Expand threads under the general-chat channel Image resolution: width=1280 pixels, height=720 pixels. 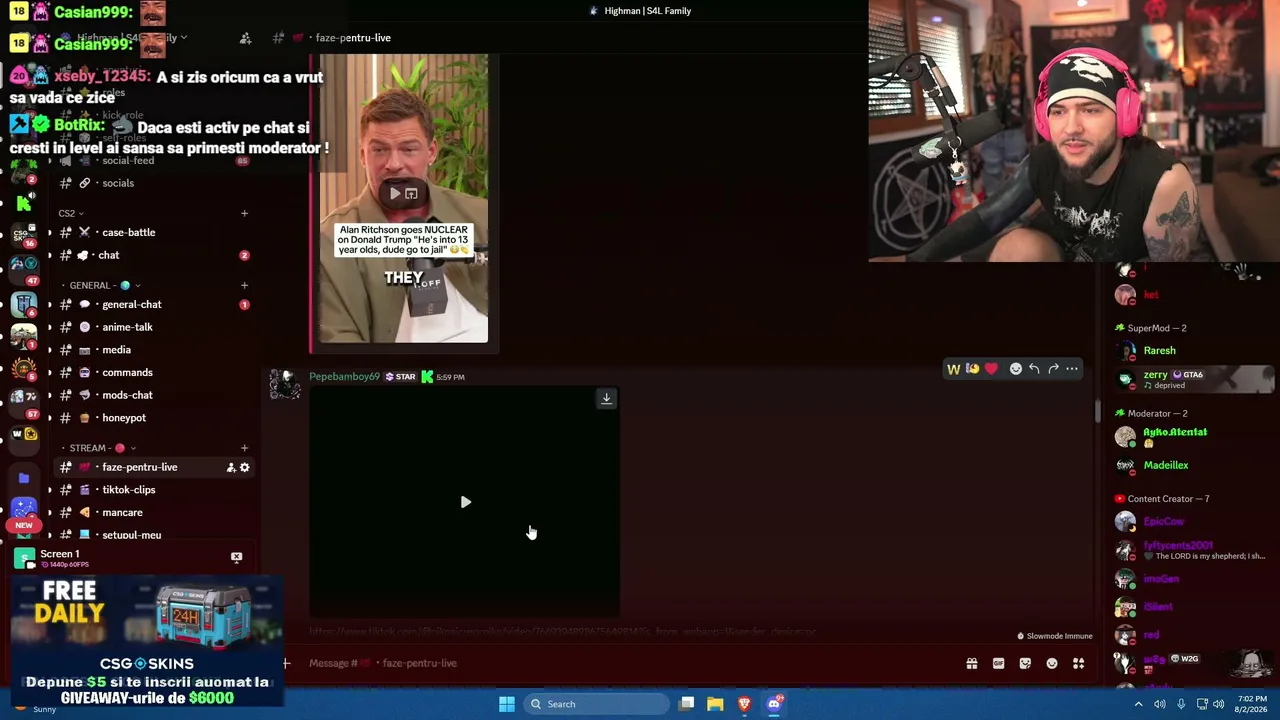click(x=49, y=304)
